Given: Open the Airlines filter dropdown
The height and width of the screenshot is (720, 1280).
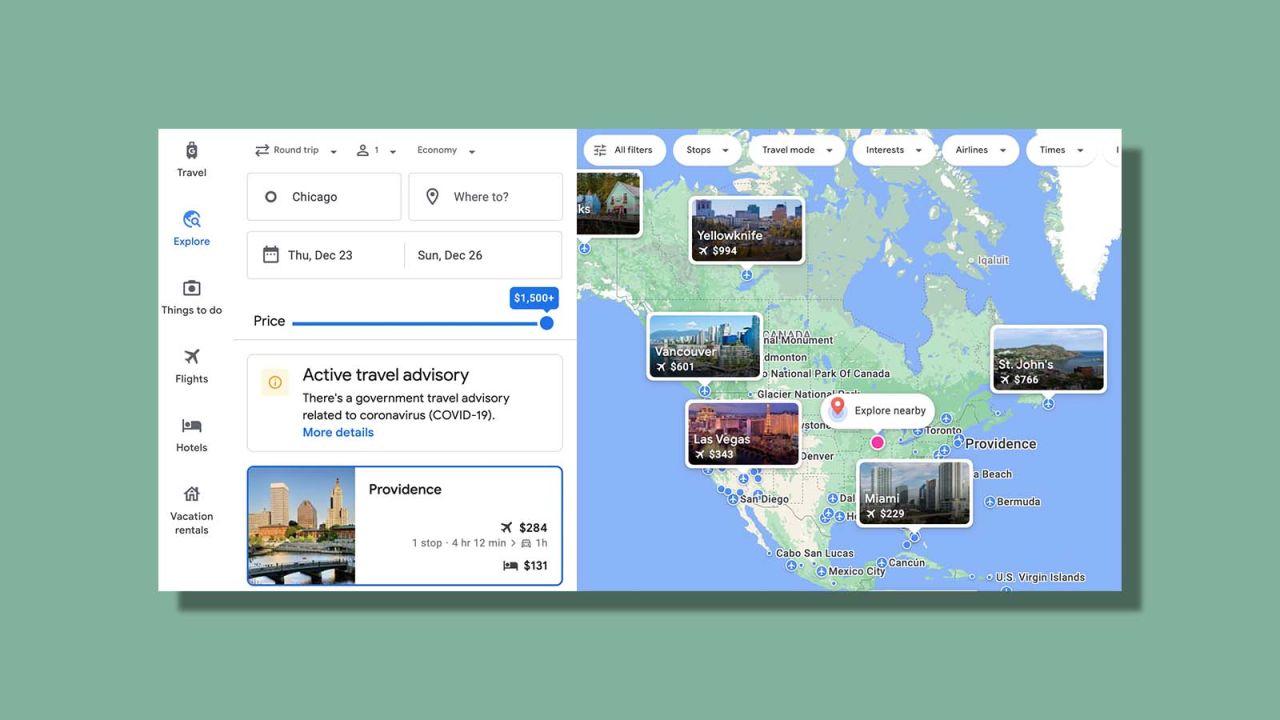Looking at the screenshot, I should click(980, 150).
